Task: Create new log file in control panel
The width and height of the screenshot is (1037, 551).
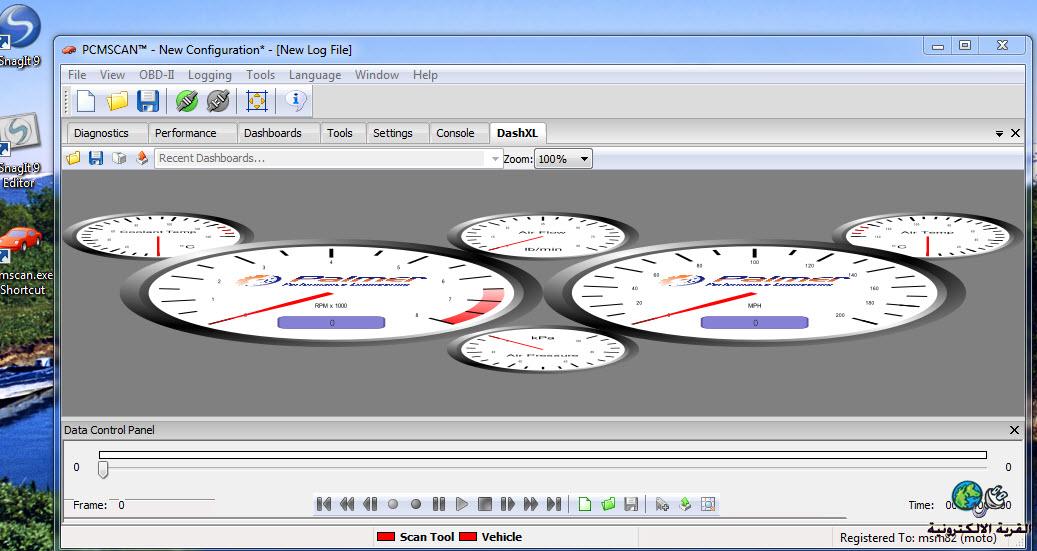Action: (x=585, y=504)
